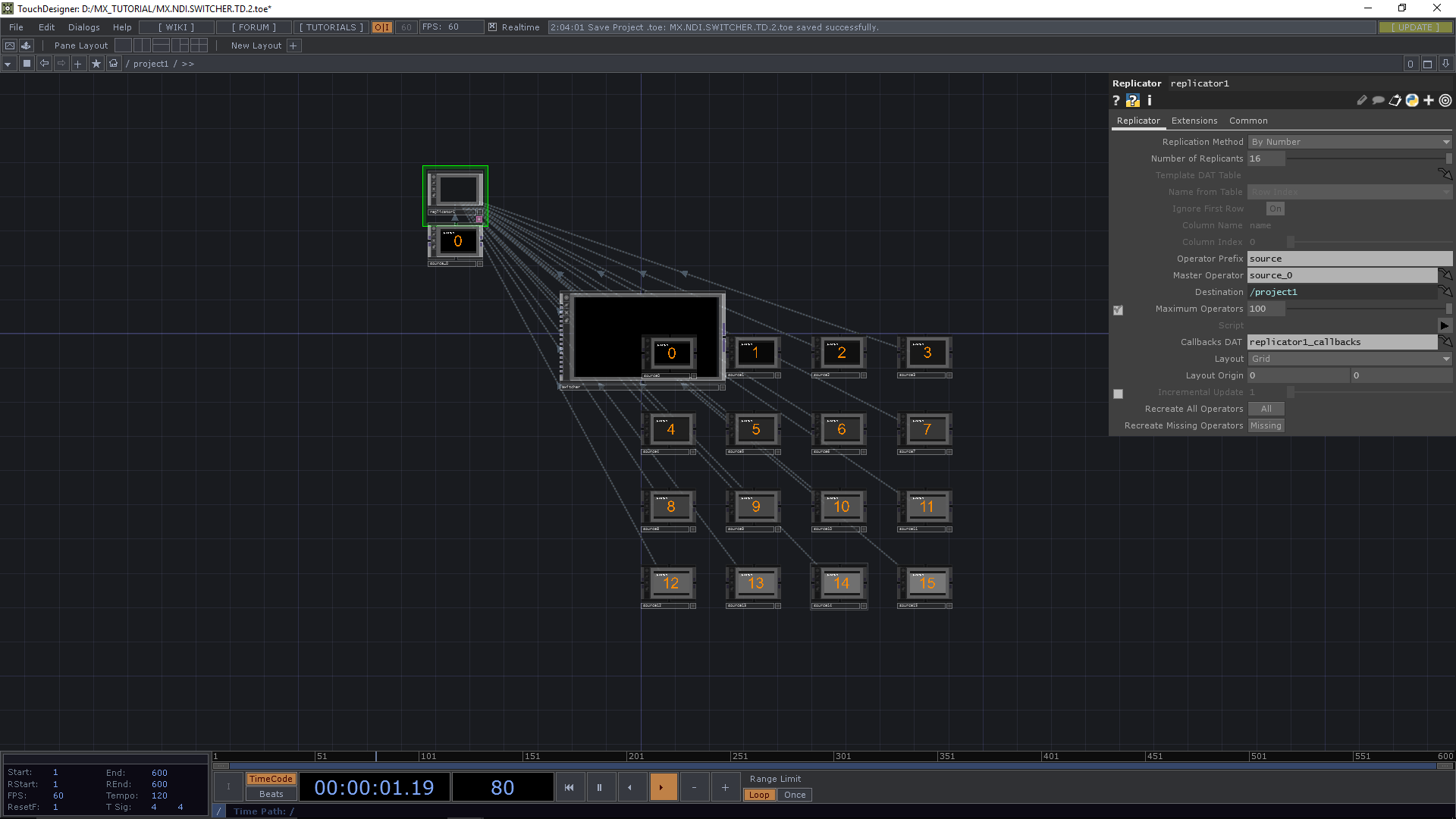Viewport: 1456px width, 819px height.
Task: Open the Dialogs menu
Action: click(84, 27)
